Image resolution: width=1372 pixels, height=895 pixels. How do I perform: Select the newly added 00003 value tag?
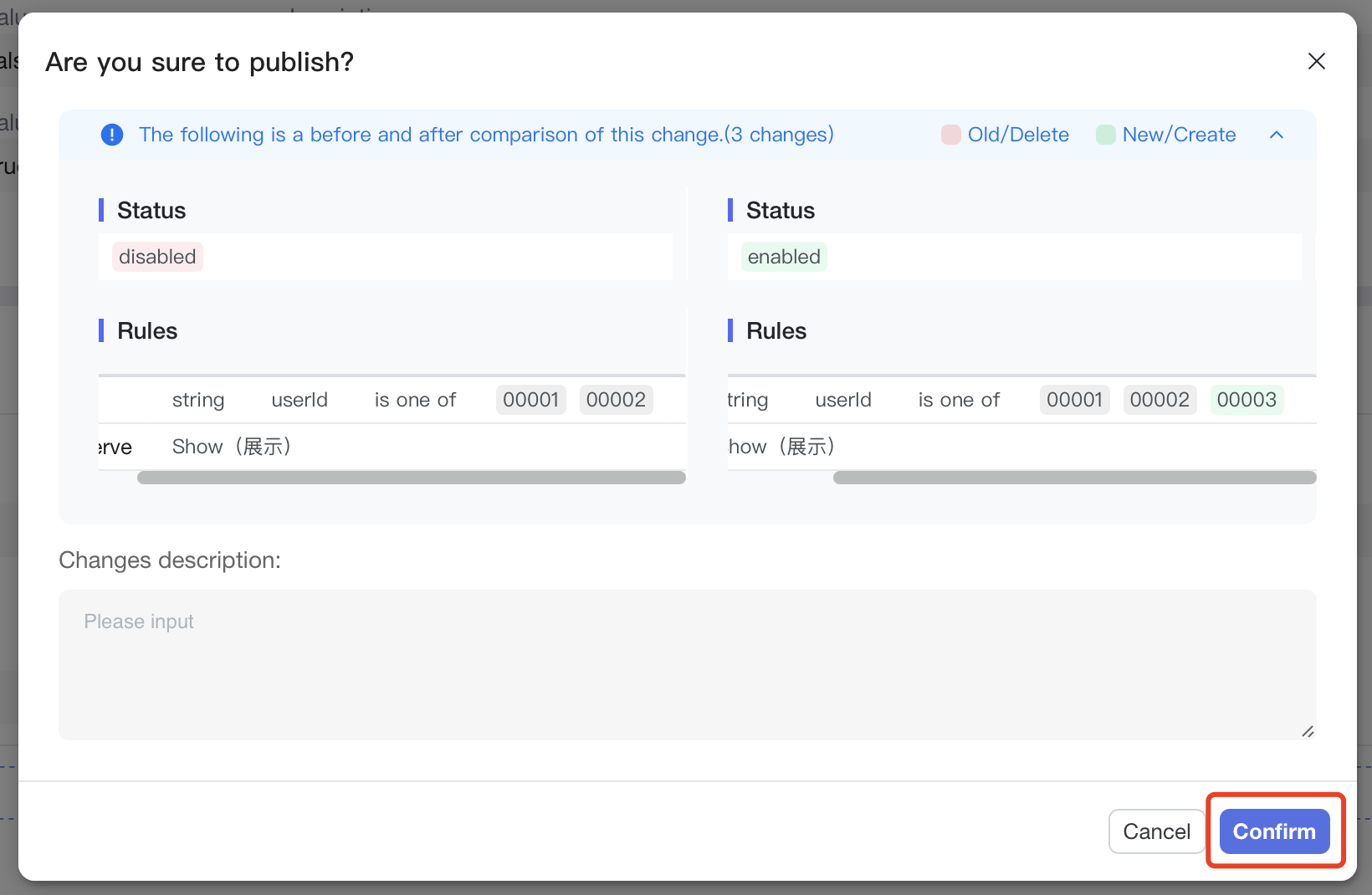tap(1247, 400)
